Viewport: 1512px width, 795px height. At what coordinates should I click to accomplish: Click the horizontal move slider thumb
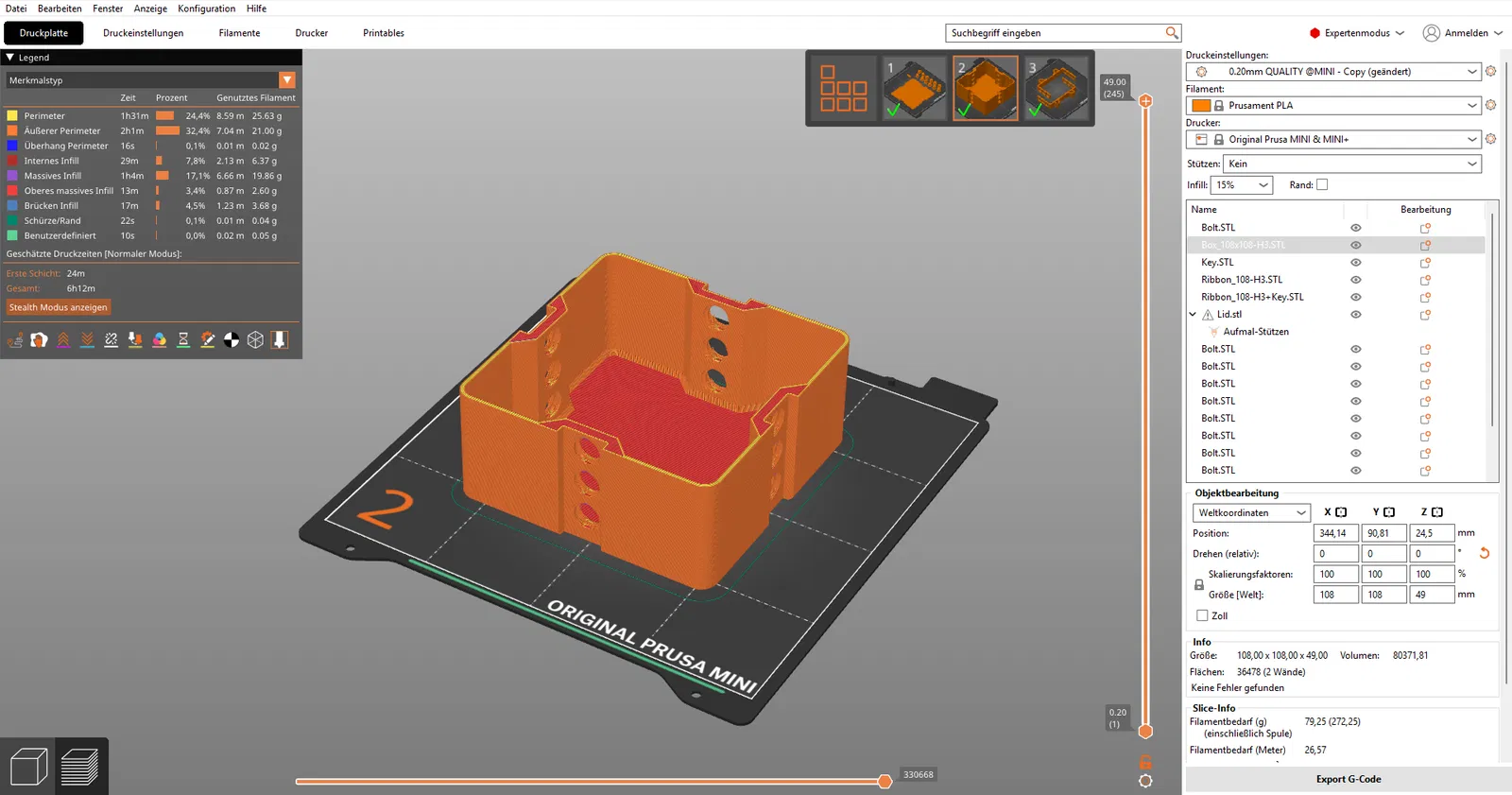pos(885,781)
